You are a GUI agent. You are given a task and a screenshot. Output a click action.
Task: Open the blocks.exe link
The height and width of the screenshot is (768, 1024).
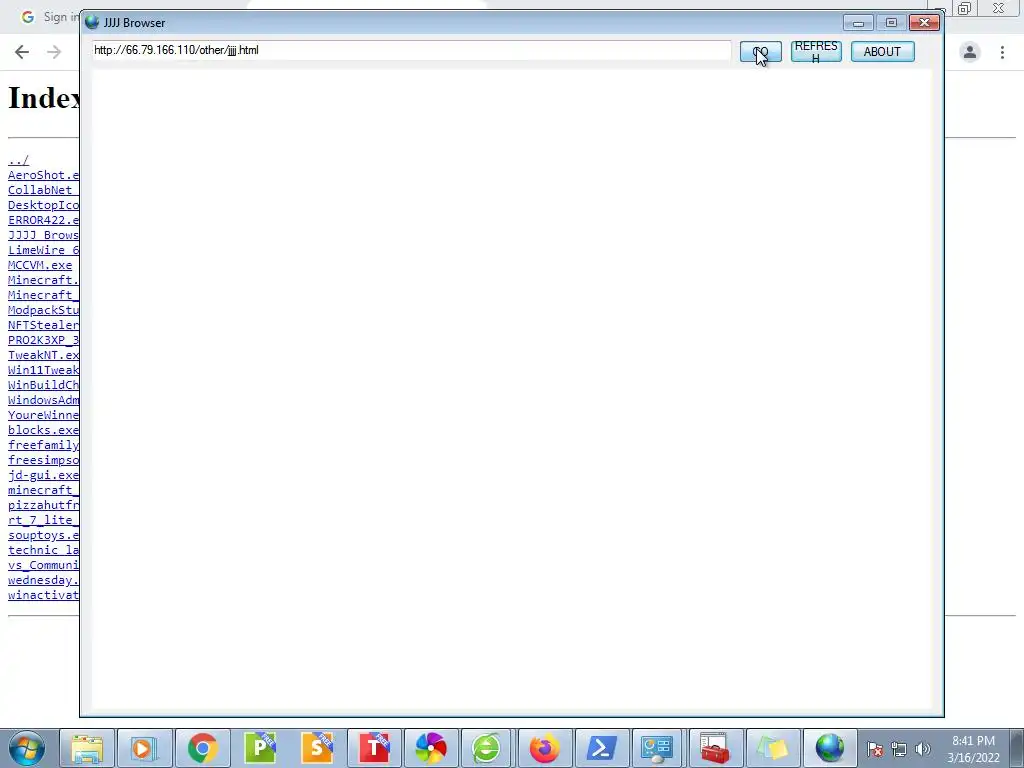click(43, 430)
